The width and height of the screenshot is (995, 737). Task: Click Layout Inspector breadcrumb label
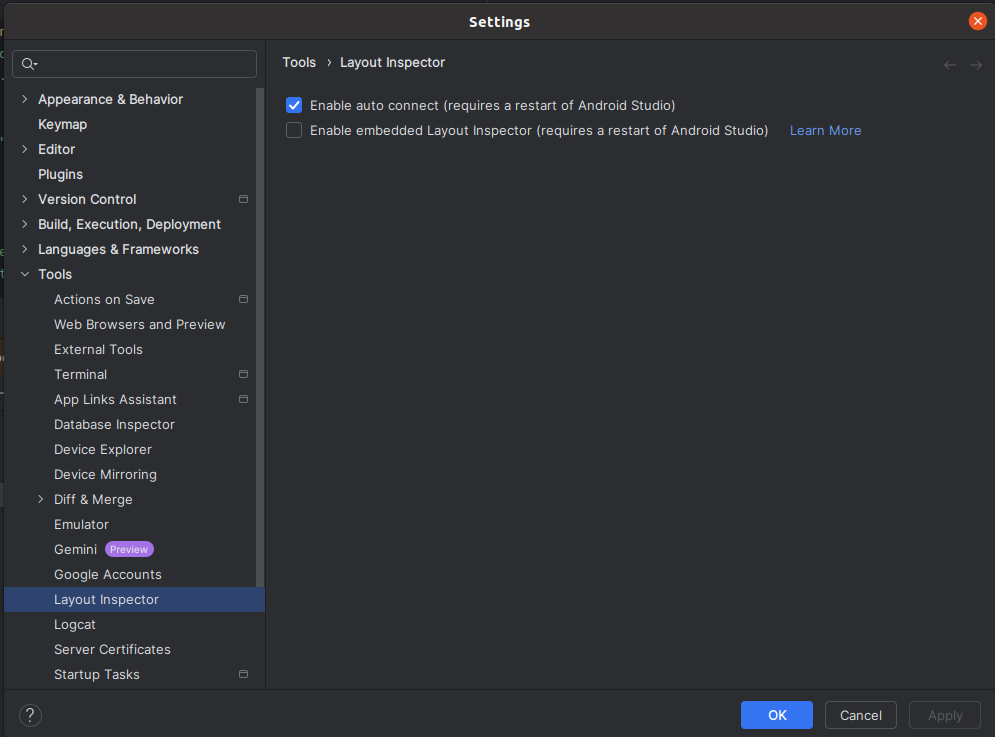click(x=392, y=62)
